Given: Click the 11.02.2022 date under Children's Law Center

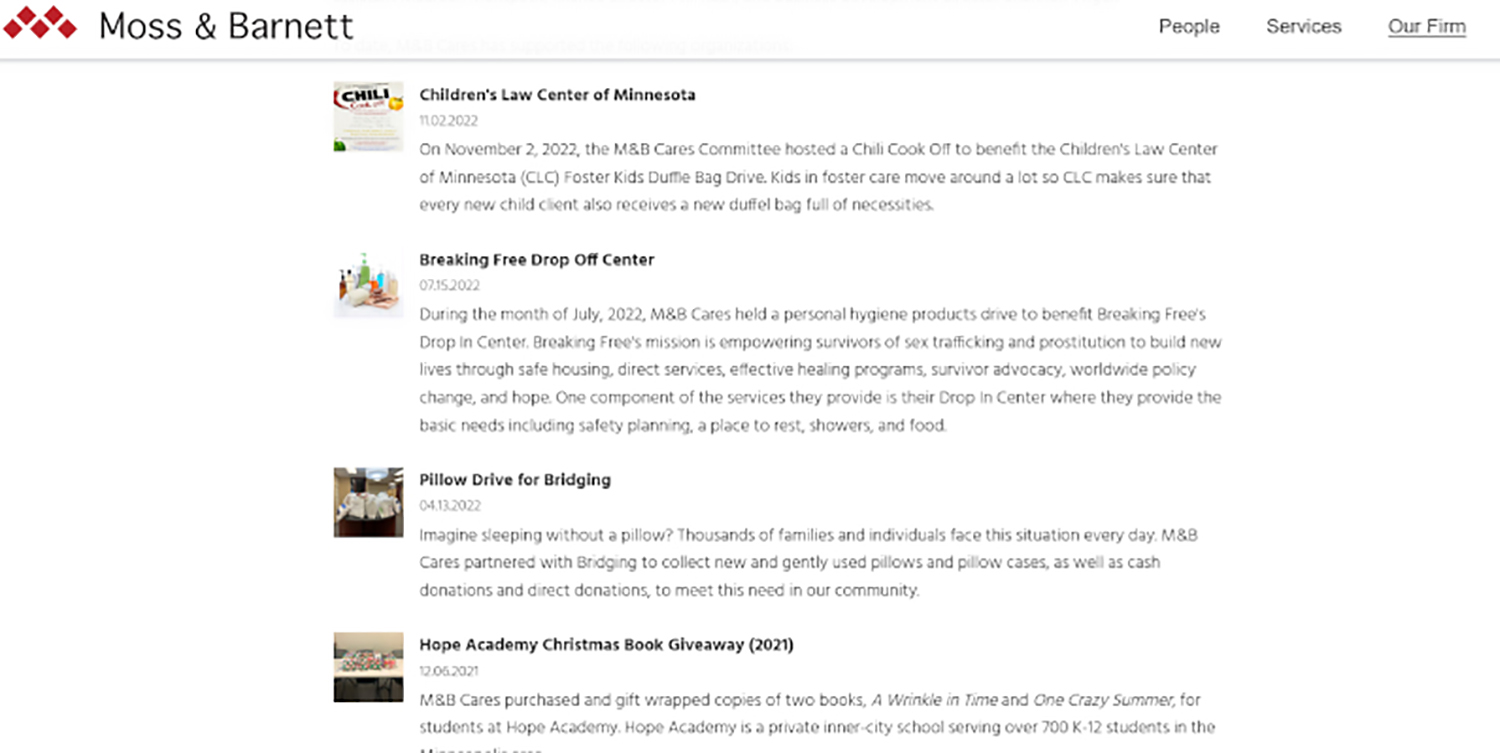Looking at the screenshot, I should coord(448,120).
